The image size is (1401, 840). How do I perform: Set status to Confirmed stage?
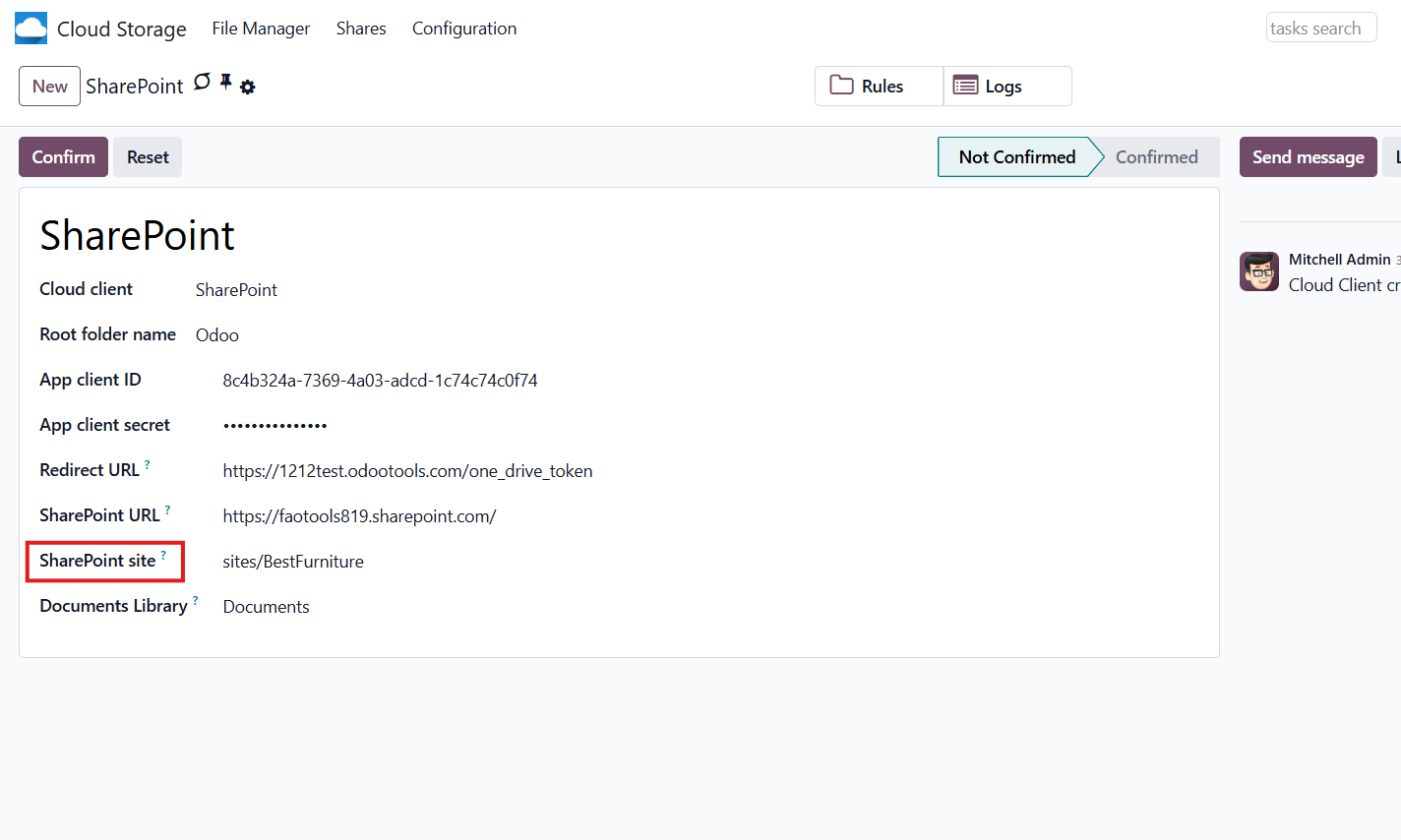[x=1156, y=157]
